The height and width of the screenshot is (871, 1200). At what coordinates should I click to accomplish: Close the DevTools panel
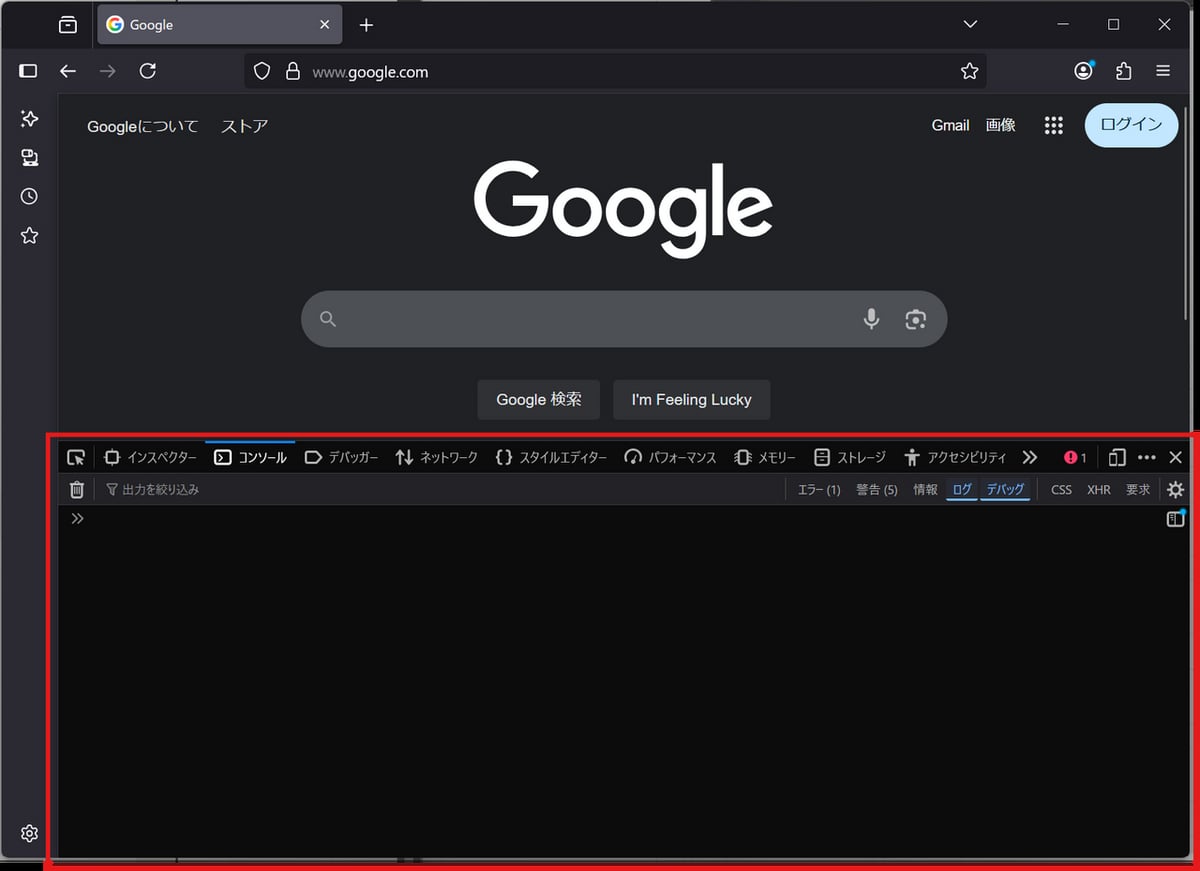(x=1176, y=457)
